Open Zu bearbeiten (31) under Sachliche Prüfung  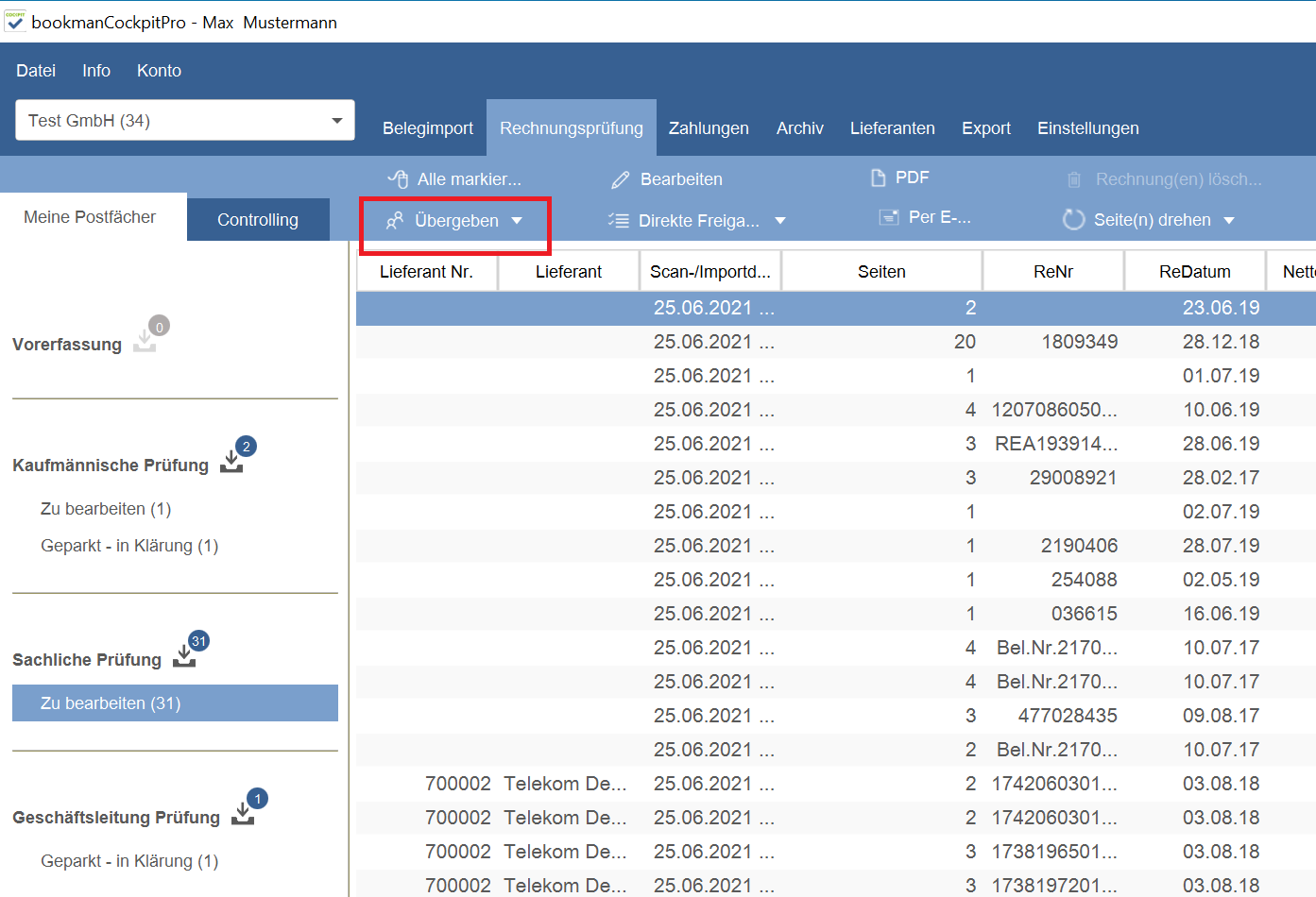point(175,703)
